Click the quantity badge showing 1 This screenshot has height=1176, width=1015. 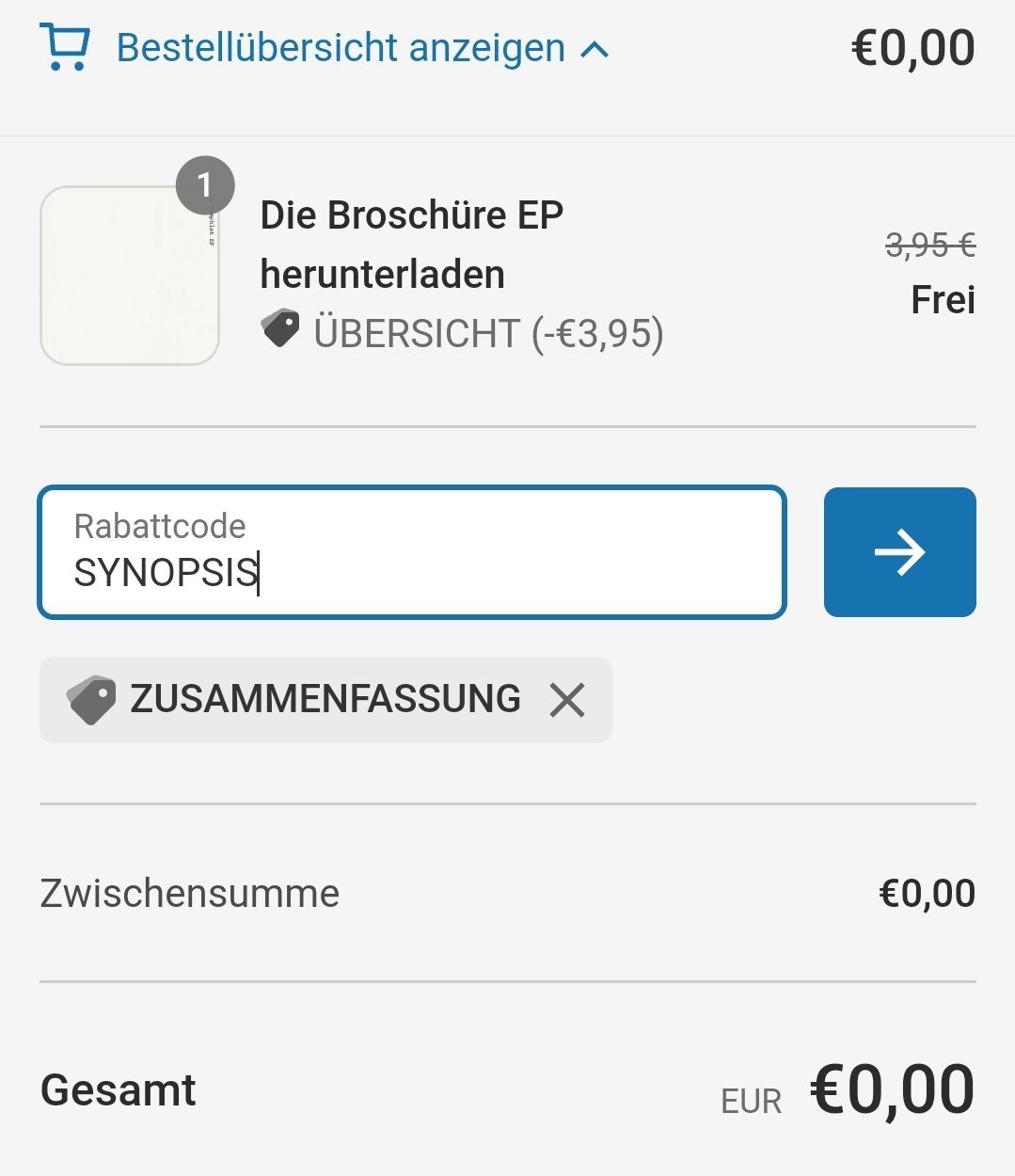tap(205, 185)
